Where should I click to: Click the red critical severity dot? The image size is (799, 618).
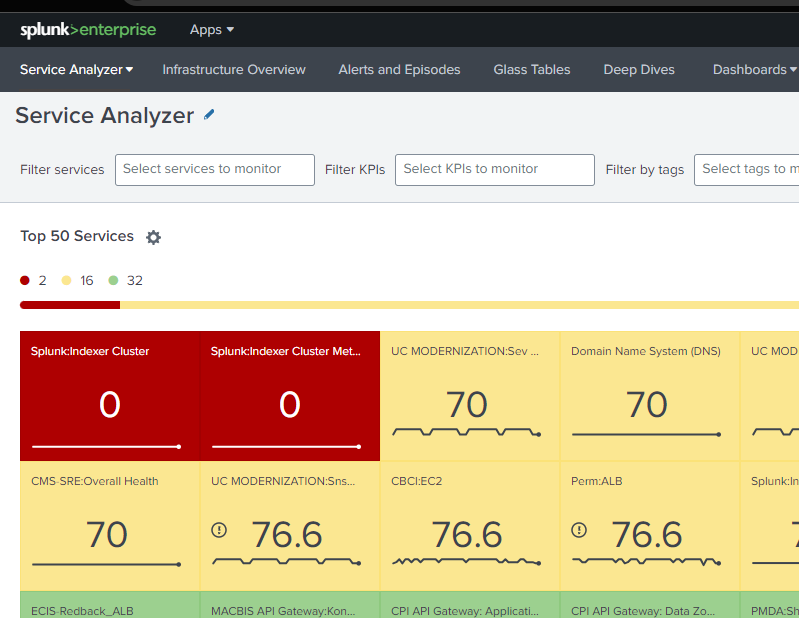pyautogui.click(x=24, y=280)
